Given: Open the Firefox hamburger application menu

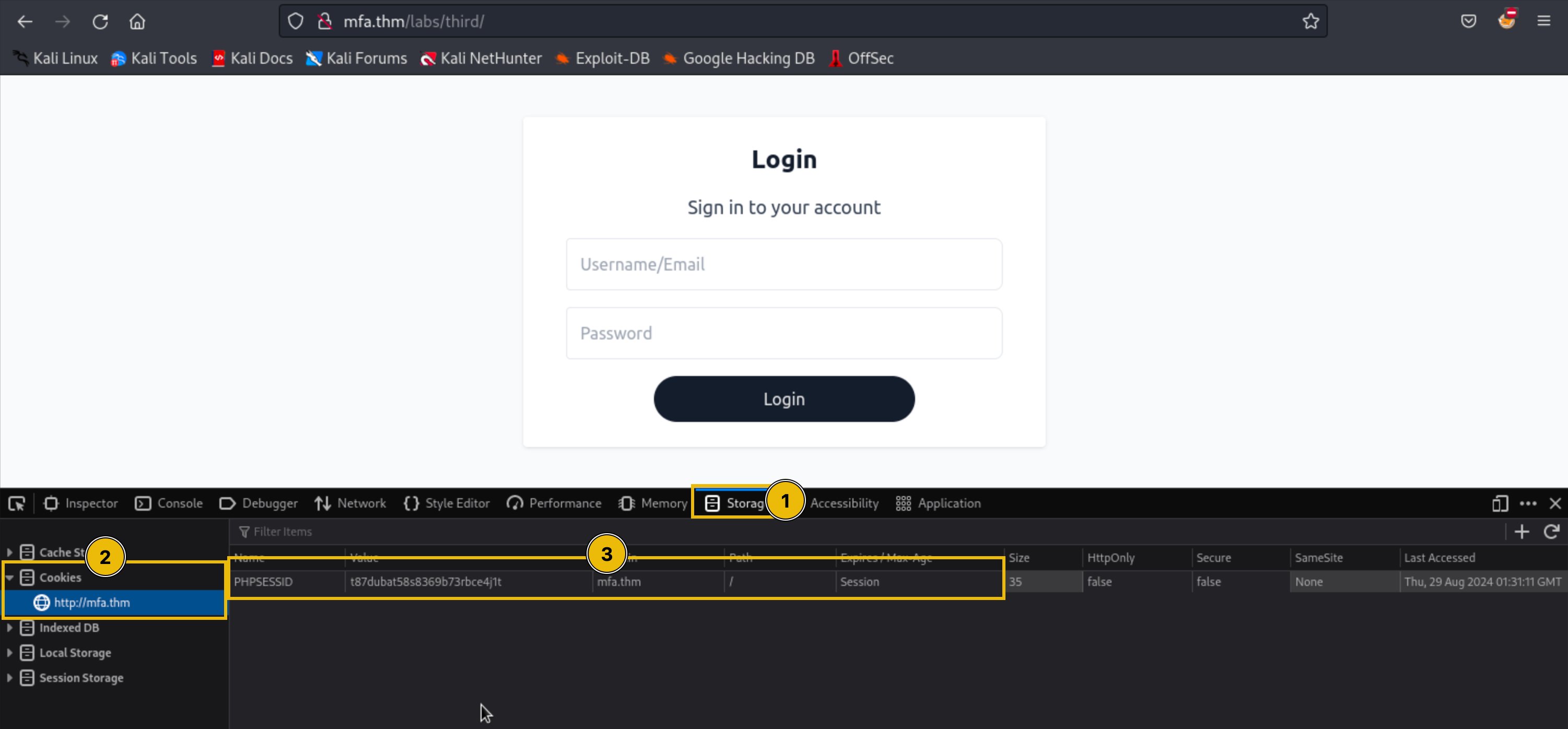Looking at the screenshot, I should point(1543,22).
